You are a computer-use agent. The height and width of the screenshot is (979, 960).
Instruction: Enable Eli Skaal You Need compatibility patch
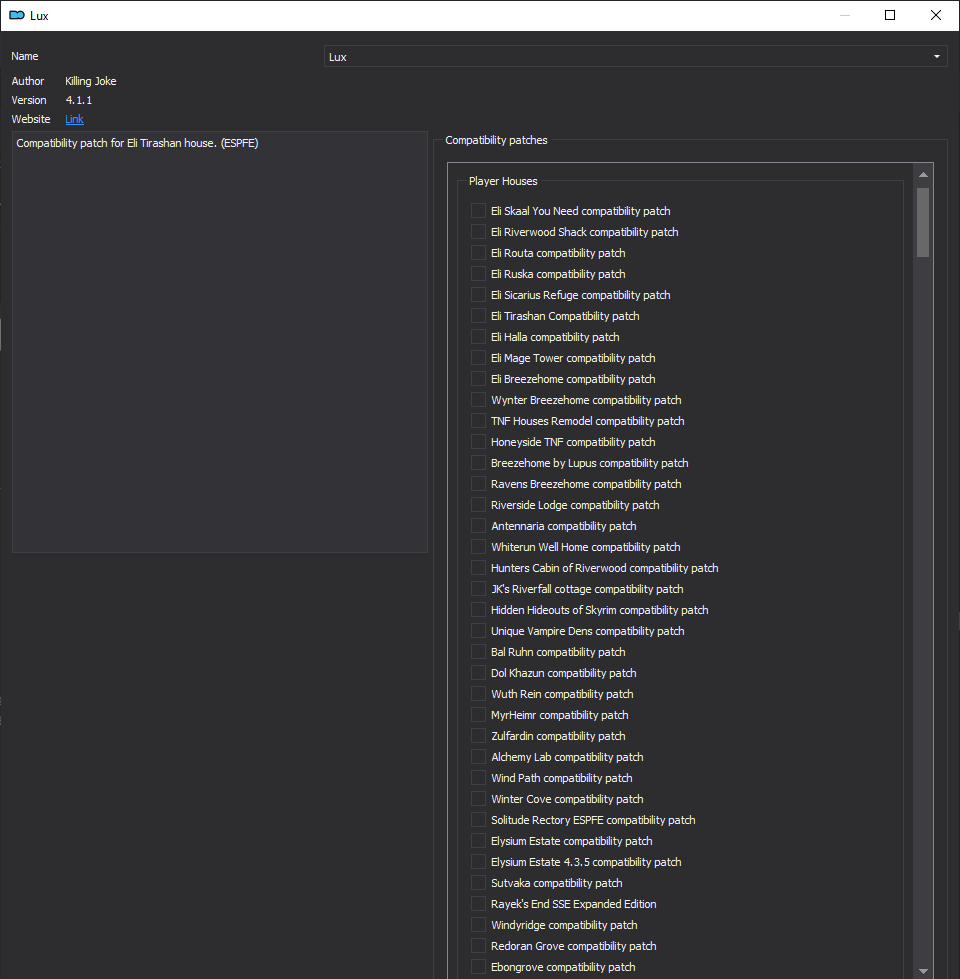[478, 211]
